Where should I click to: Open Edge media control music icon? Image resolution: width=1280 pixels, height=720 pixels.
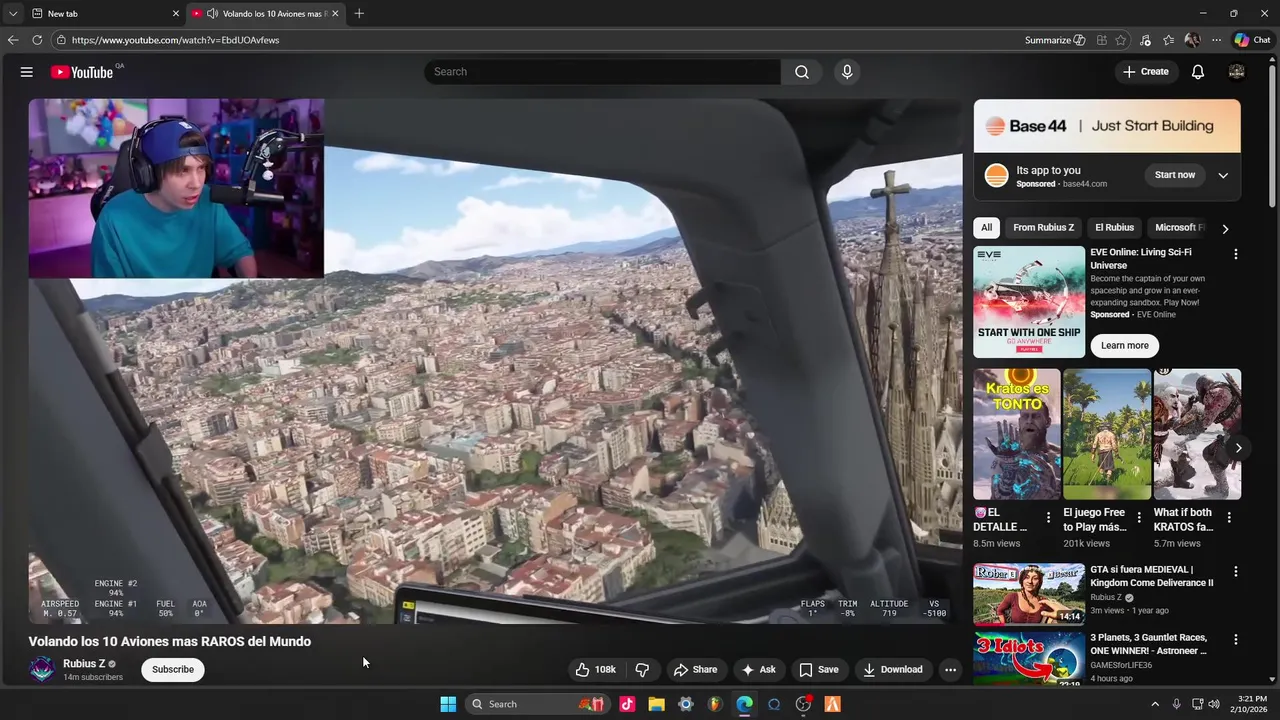pyautogui.click(x=1145, y=40)
